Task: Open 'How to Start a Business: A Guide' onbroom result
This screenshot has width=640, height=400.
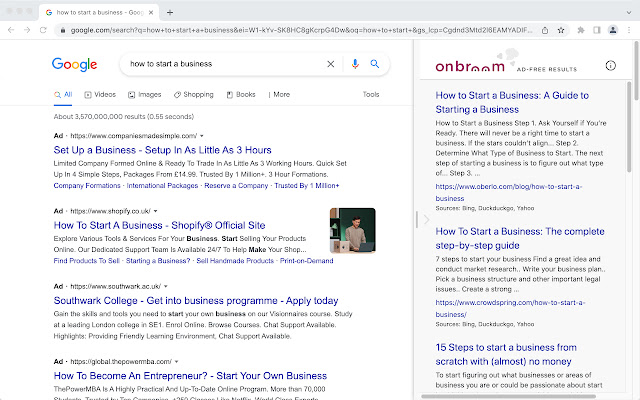Action: pyautogui.click(x=512, y=102)
